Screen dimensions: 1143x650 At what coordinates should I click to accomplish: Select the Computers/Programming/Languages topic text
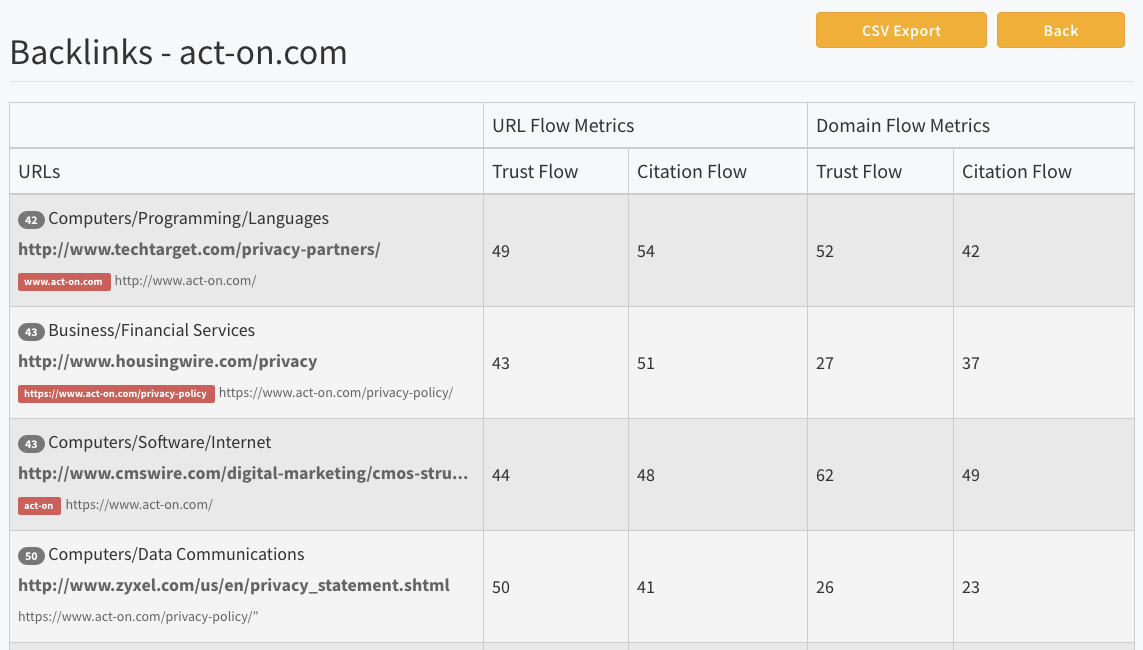pos(188,219)
